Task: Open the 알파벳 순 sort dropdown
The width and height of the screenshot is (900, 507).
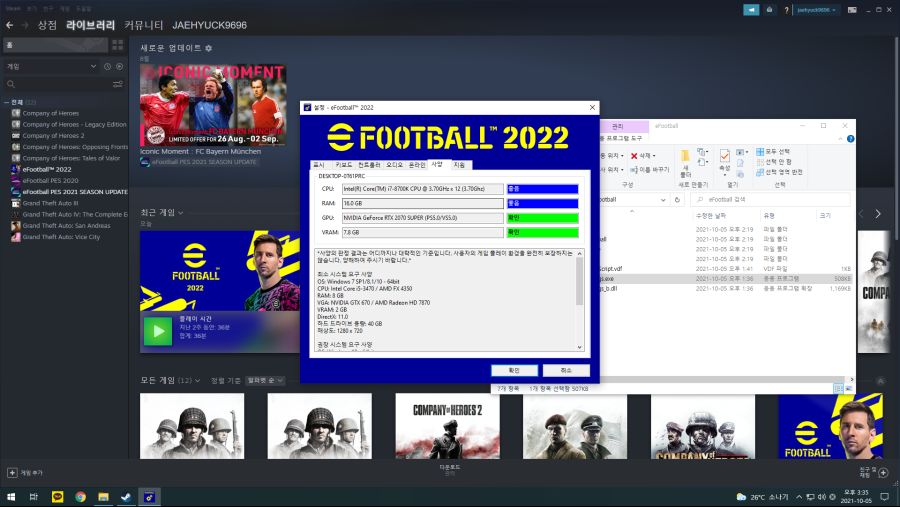Action: (x=265, y=381)
